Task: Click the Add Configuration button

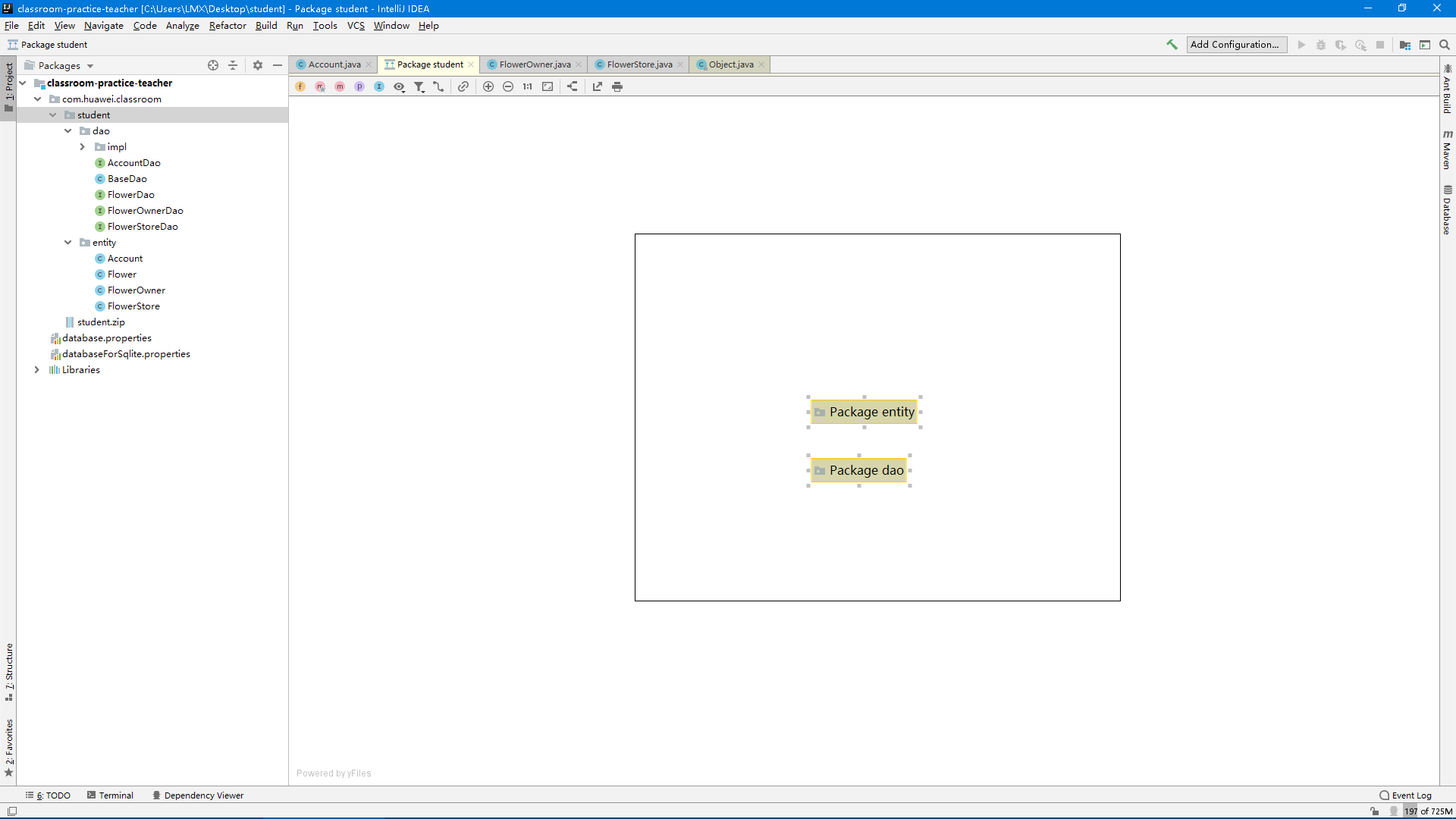Action: [x=1235, y=45]
